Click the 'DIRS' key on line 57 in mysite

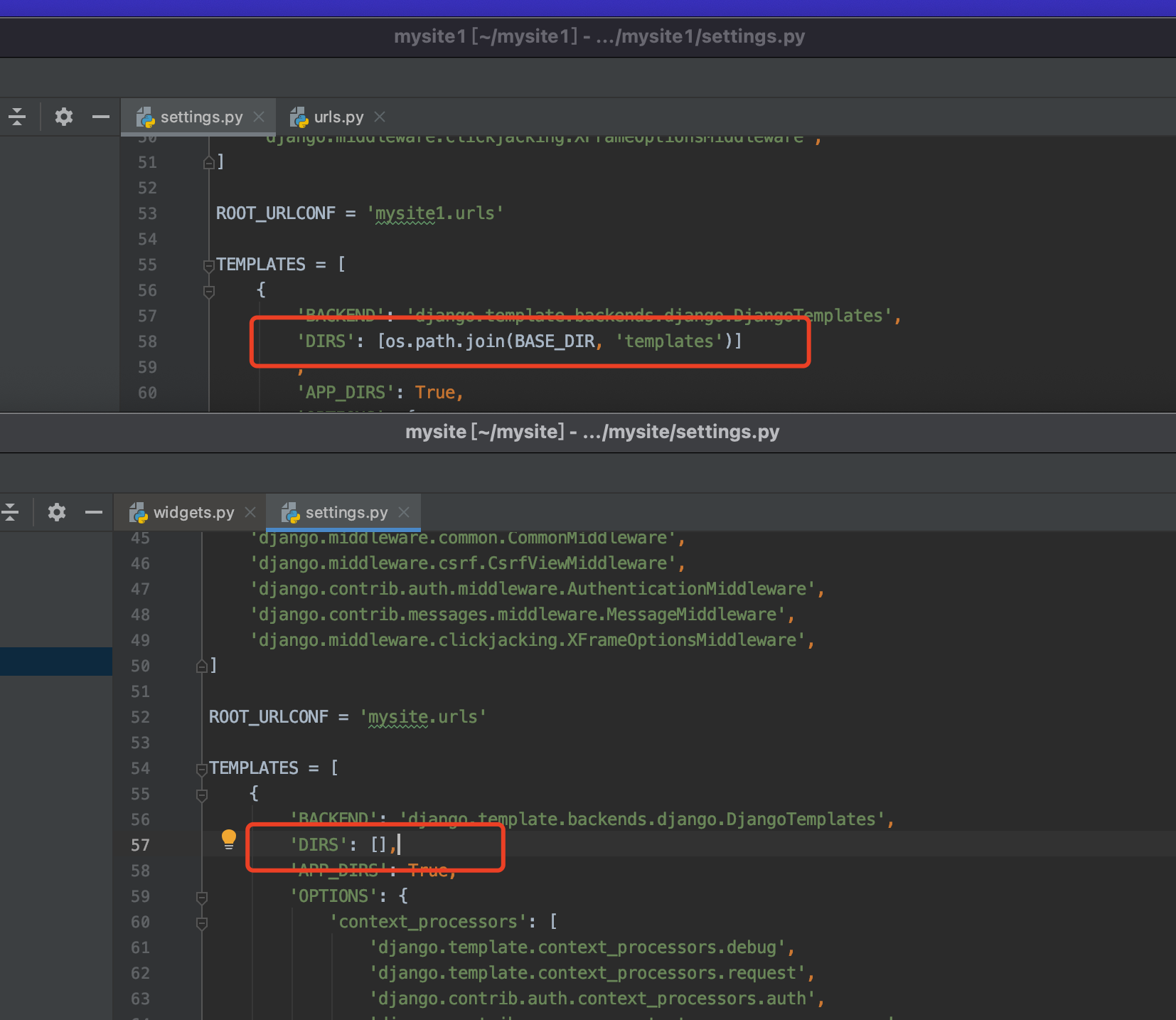pyautogui.click(x=319, y=845)
